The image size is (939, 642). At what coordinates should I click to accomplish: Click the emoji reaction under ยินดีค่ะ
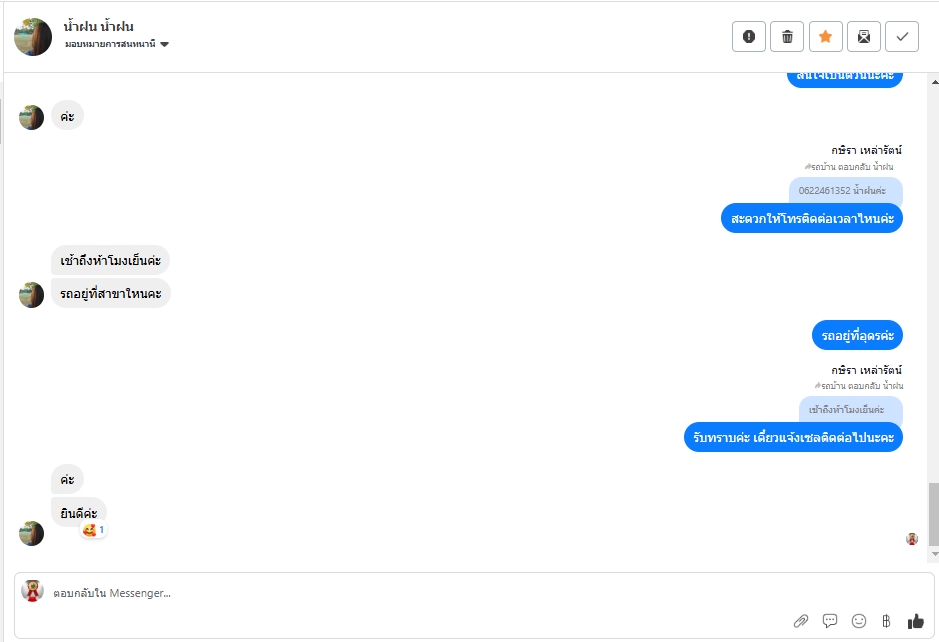click(x=93, y=530)
